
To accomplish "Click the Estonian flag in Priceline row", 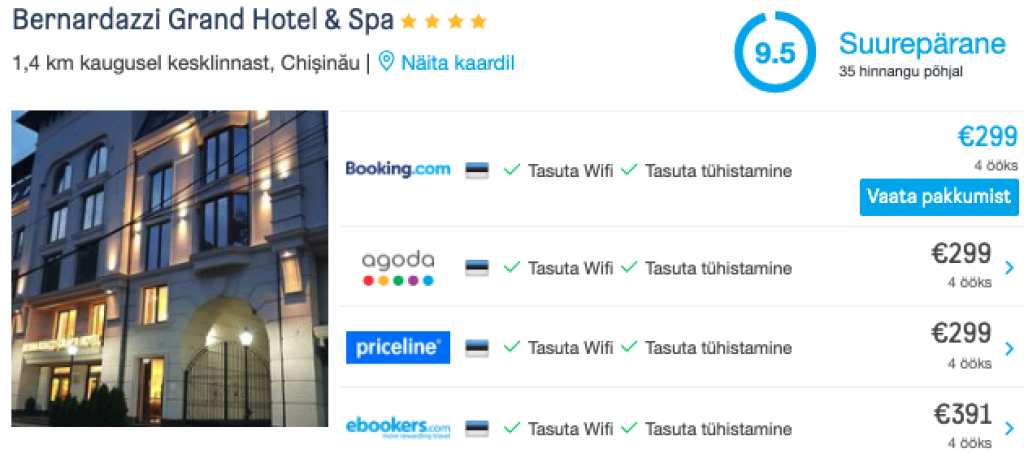I will pyautogui.click(x=477, y=348).
